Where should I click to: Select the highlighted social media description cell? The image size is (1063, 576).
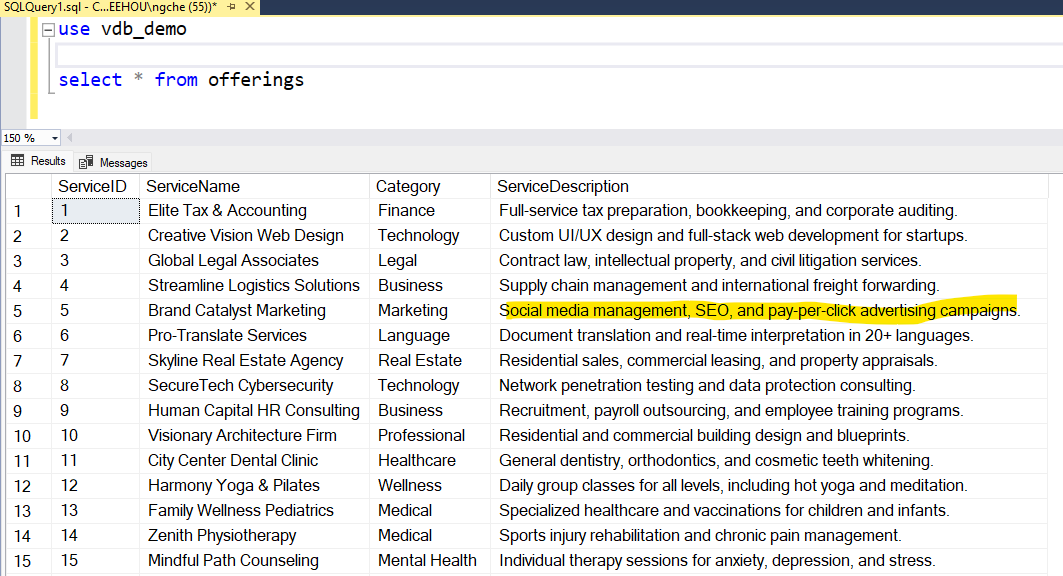(x=758, y=311)
